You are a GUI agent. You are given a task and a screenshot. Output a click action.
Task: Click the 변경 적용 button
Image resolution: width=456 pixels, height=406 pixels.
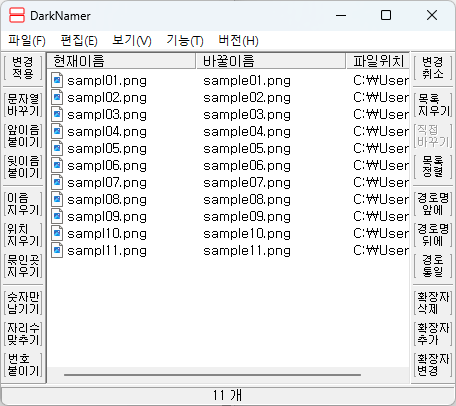coord(23,67)
